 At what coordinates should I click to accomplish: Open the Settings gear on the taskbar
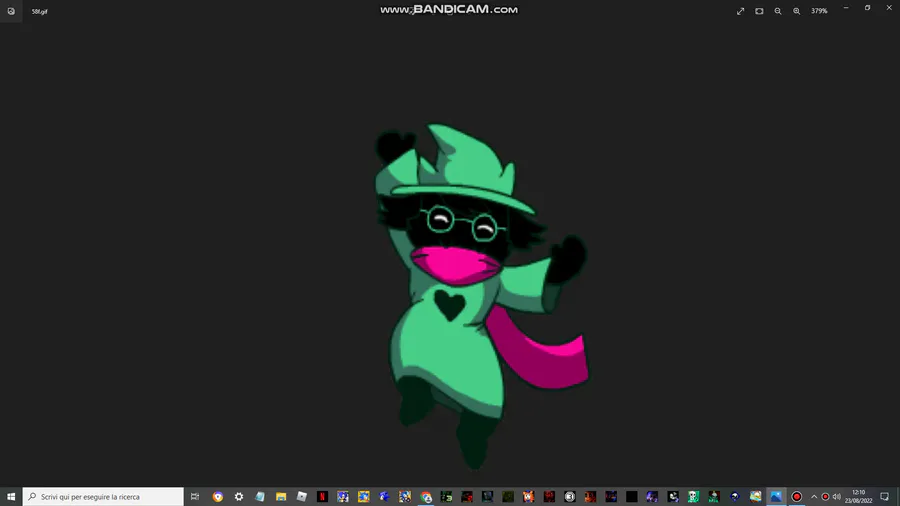coord(239,497)
